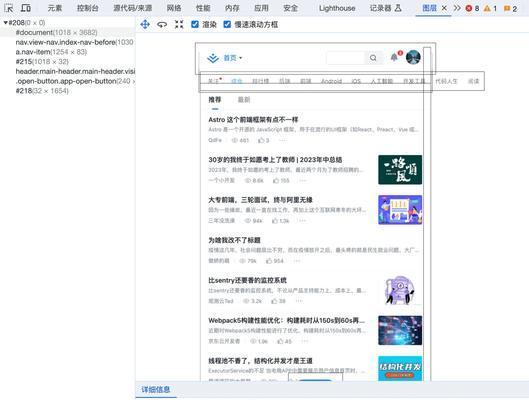Open the 性能 panel tab

pos(203,8)
